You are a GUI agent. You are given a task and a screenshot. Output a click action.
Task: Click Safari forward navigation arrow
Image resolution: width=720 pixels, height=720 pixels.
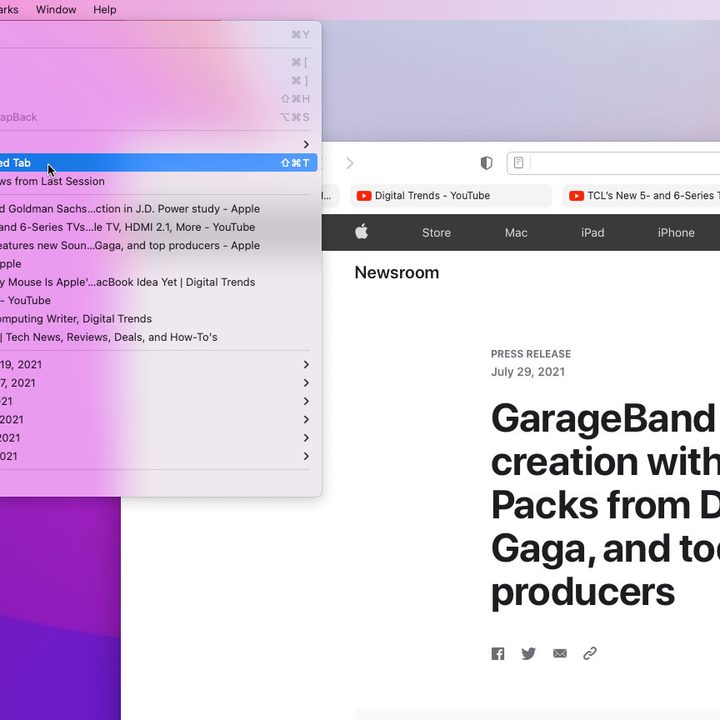[350, 163]
